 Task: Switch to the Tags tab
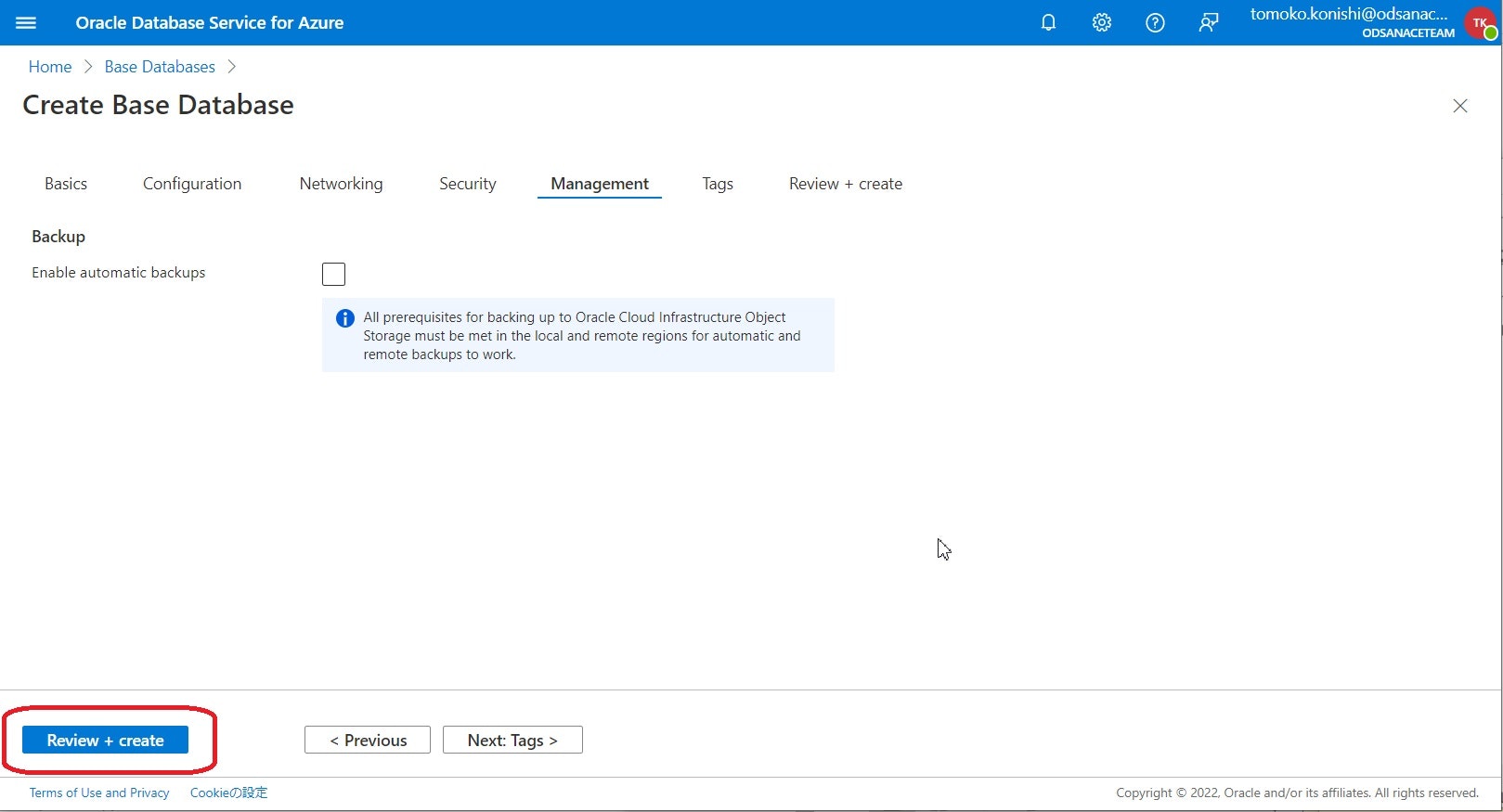point(718,184)
